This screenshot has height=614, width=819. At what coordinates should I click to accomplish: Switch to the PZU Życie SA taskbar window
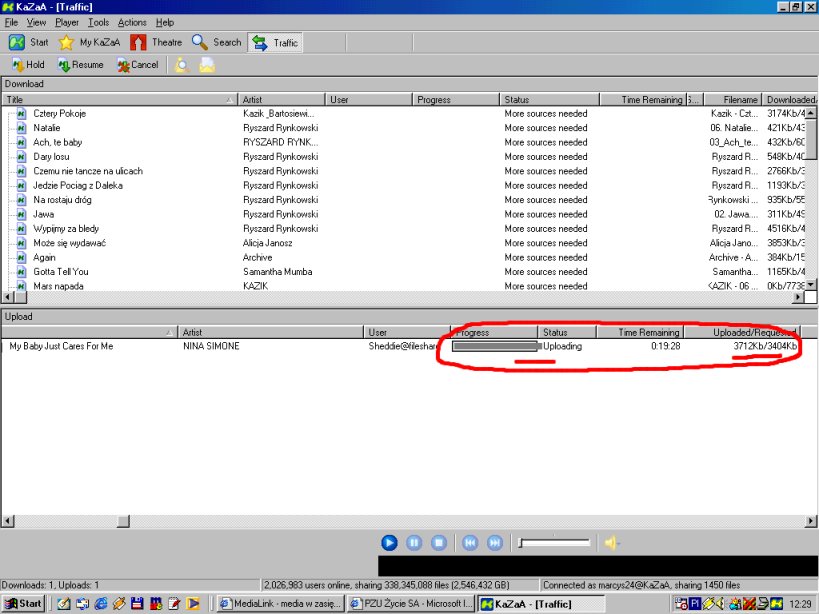(411, 604)
